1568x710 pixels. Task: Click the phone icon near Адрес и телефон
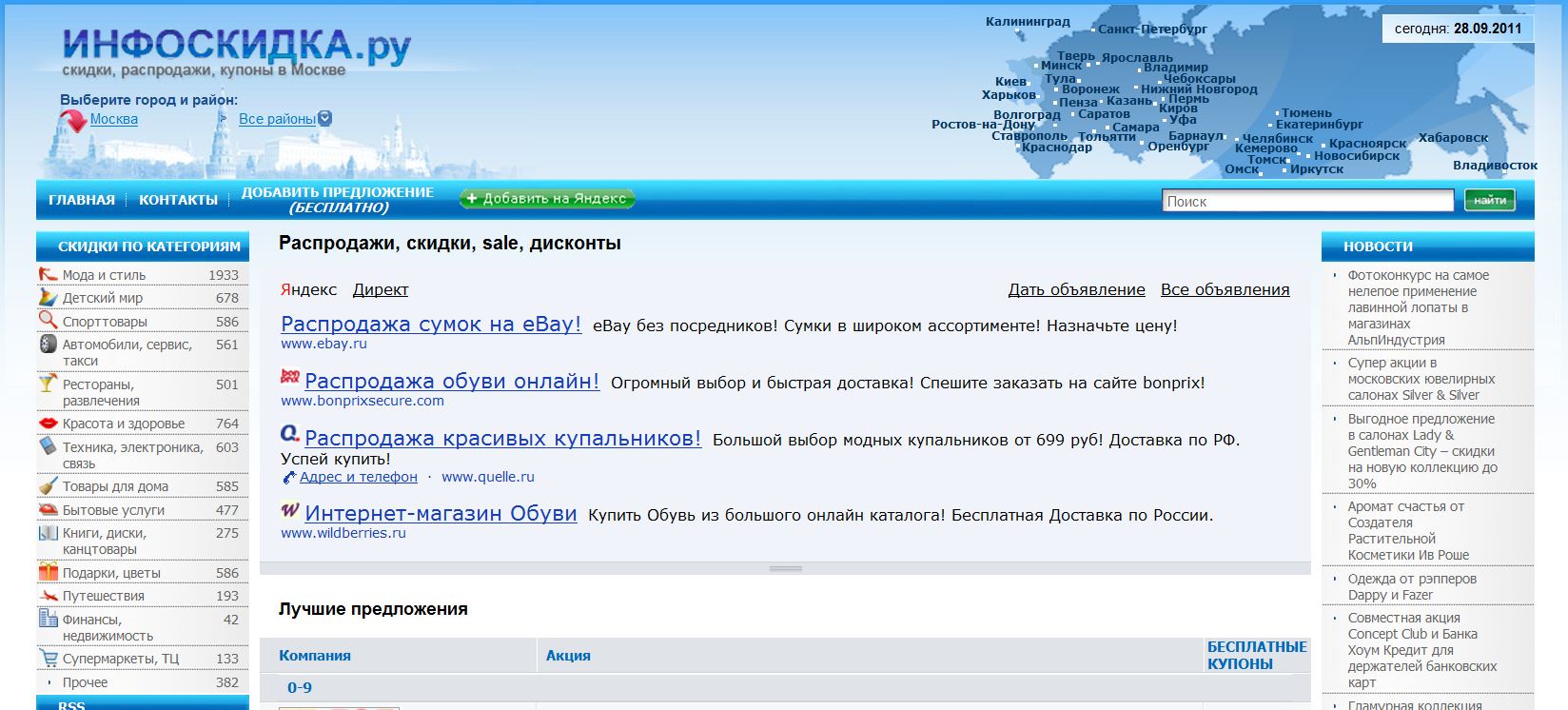pyautogui.click(x=289, y=477)
